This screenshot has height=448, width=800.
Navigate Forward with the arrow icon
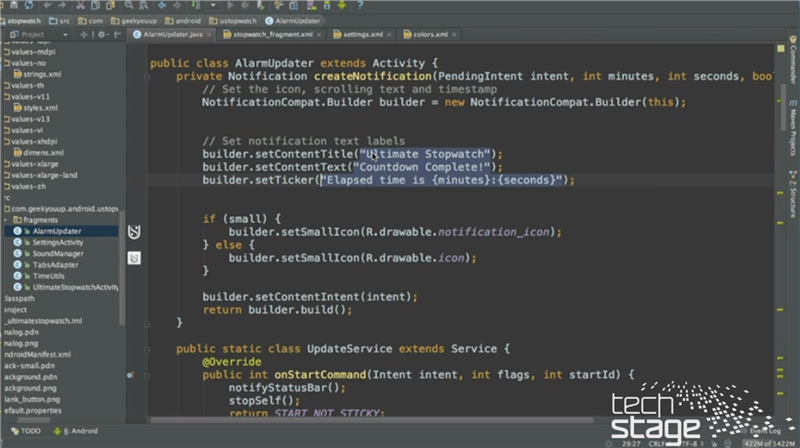(177, 5)
